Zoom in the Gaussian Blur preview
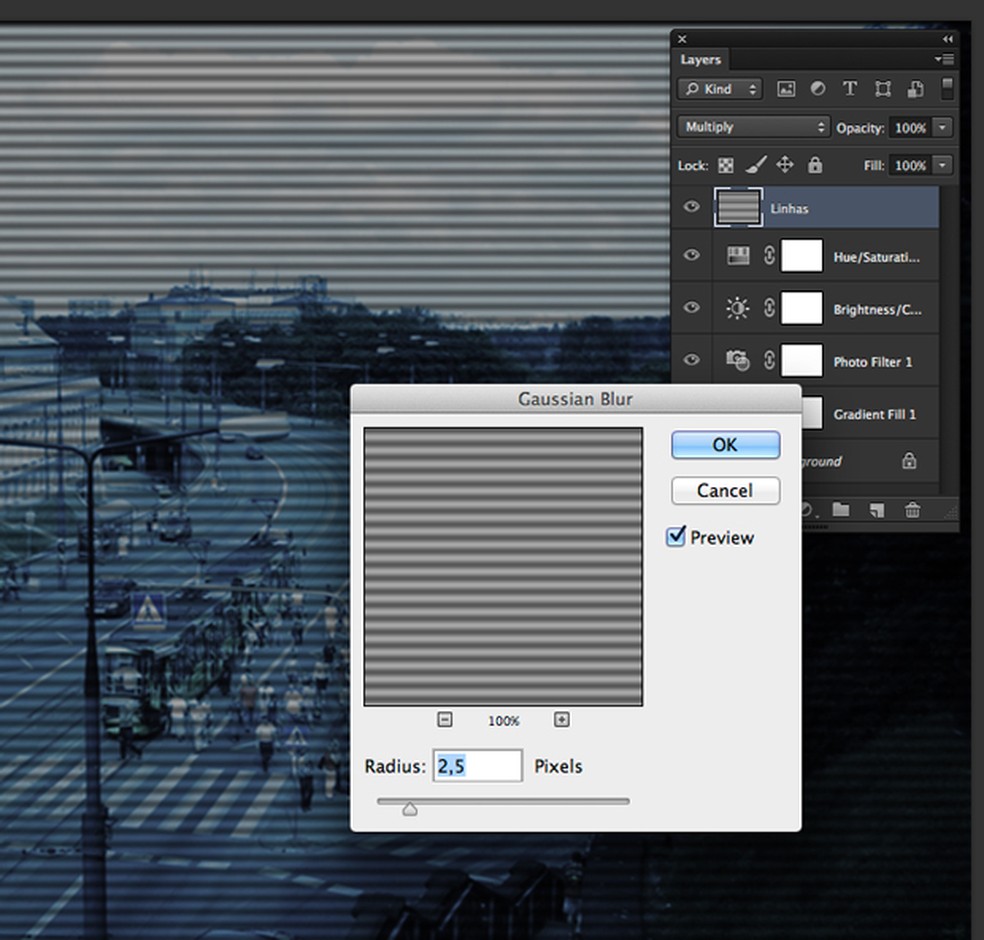Viewport: 984px width, 940px height. (x=562, y=720)
